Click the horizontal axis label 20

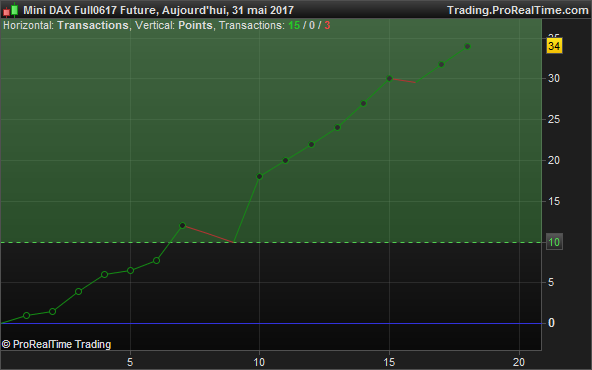pos(519,362)
